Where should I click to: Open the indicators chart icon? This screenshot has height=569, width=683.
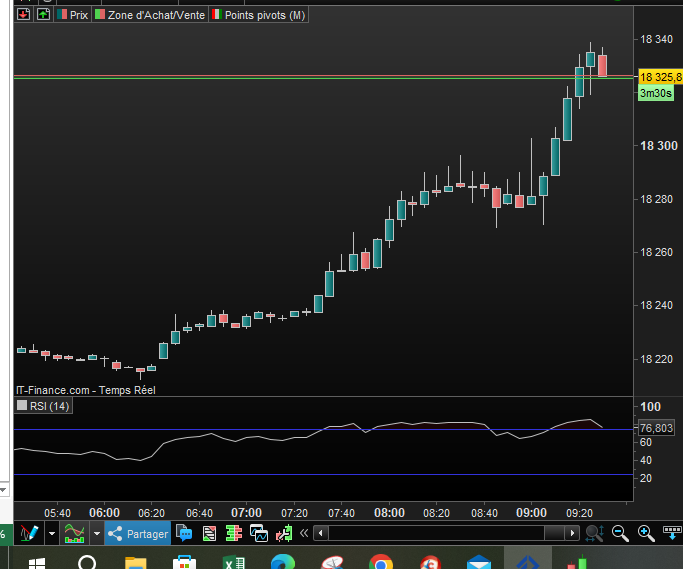coord(74,533)
